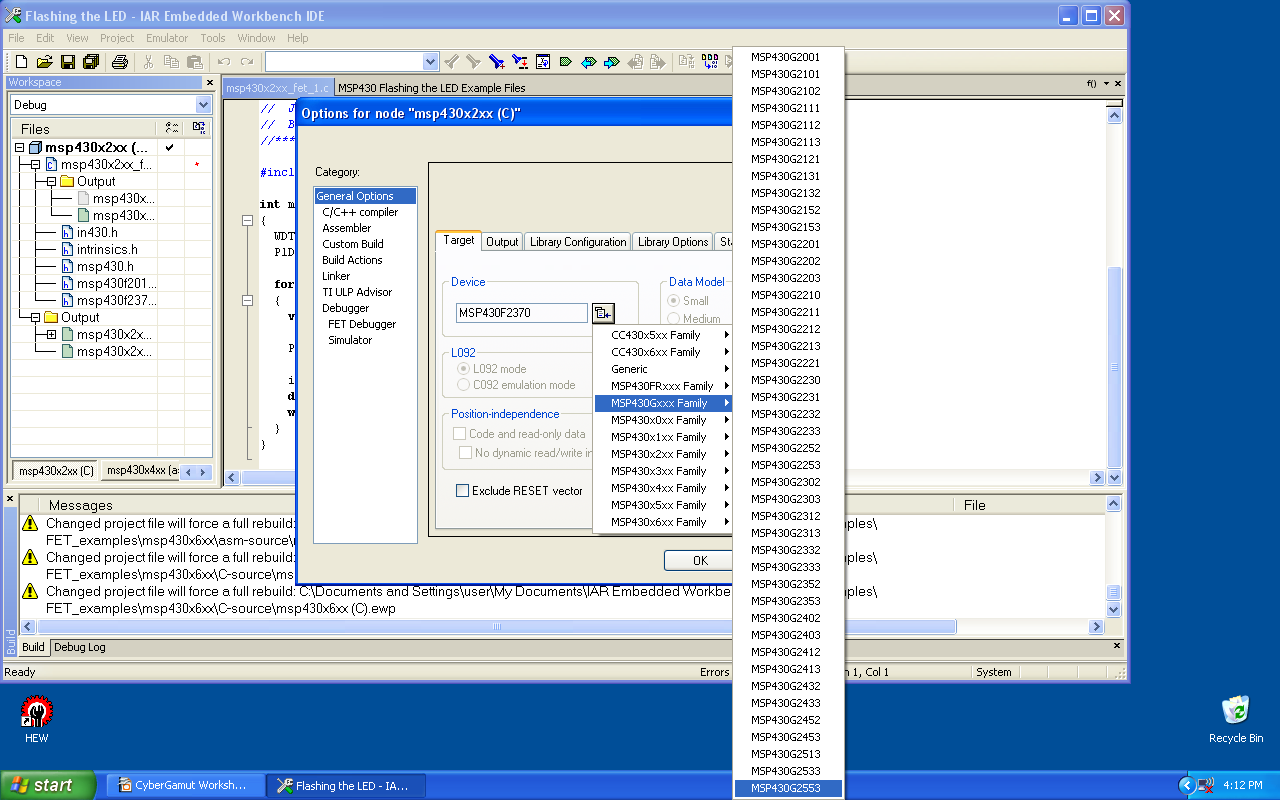
Task: Click the Save toolbar icon
Action: coord(68,62)
